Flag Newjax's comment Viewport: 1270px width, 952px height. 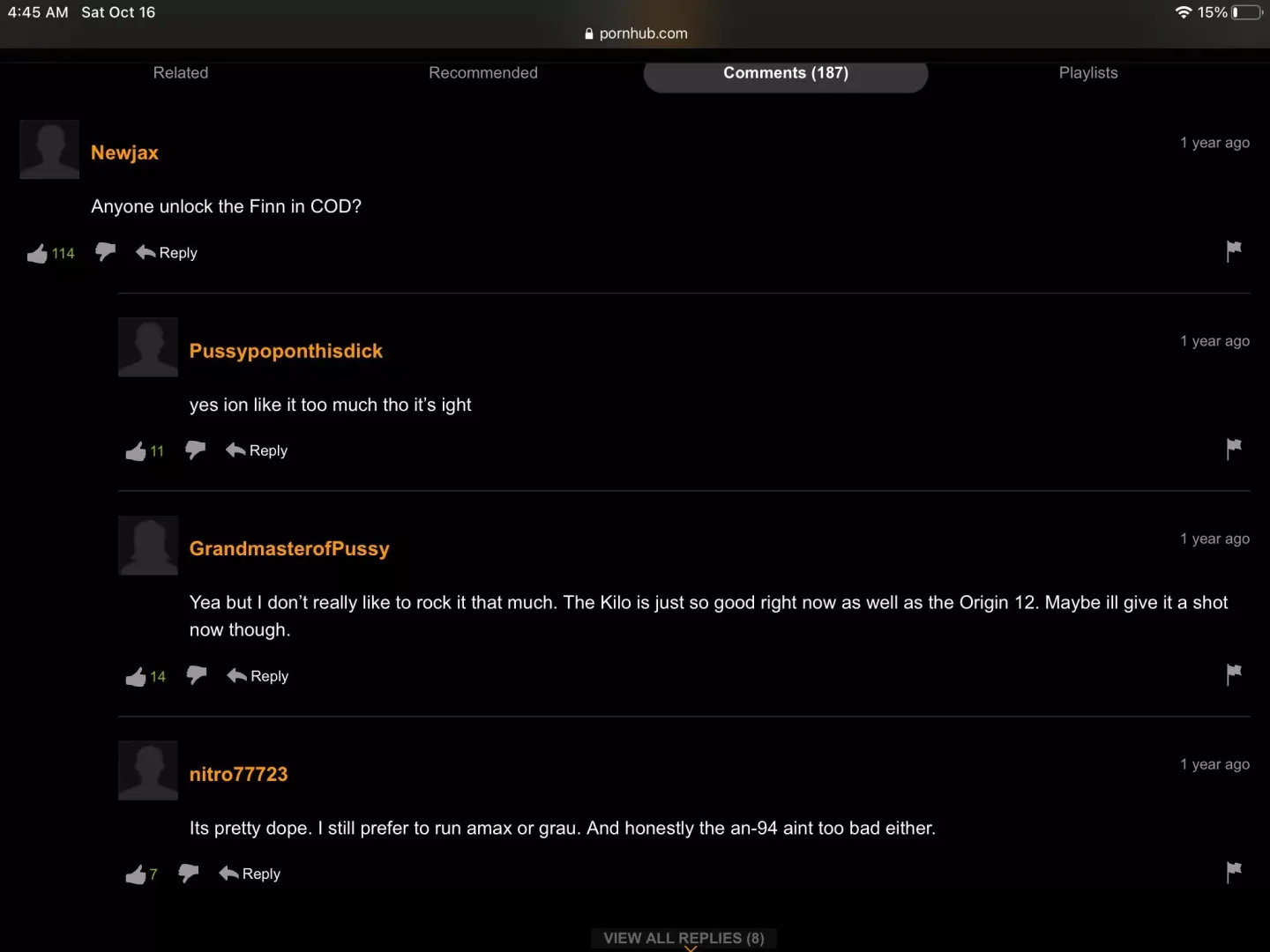[x=1233, y=251]
